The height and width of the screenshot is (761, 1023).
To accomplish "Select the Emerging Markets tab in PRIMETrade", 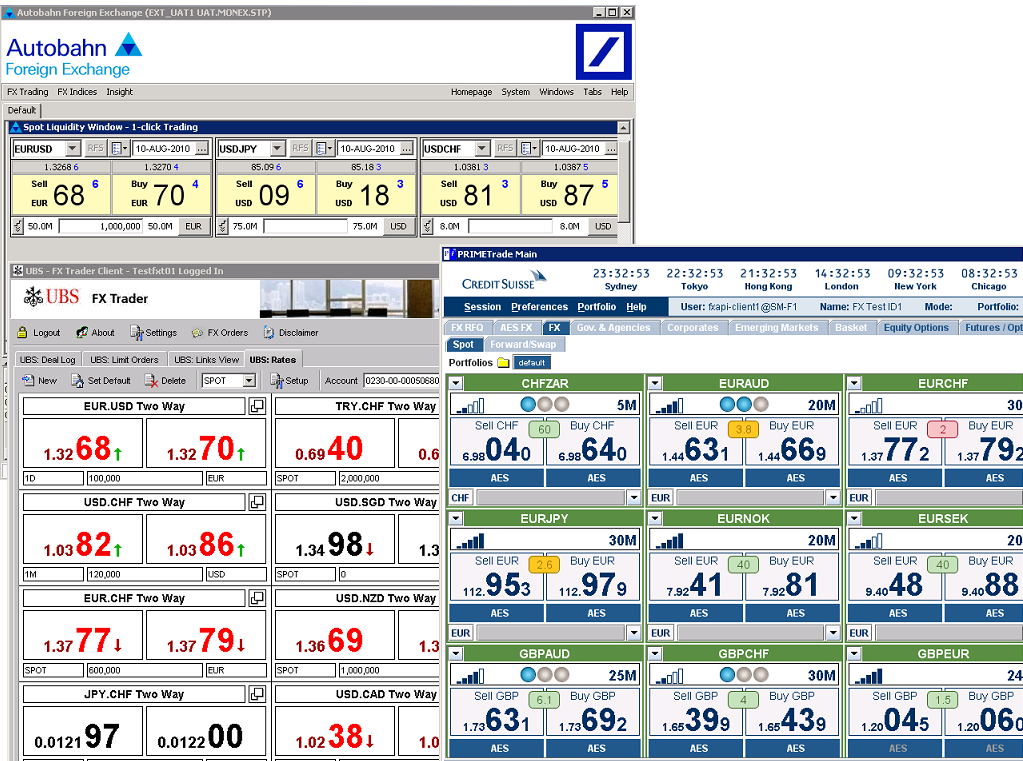I will pos(776,328).
